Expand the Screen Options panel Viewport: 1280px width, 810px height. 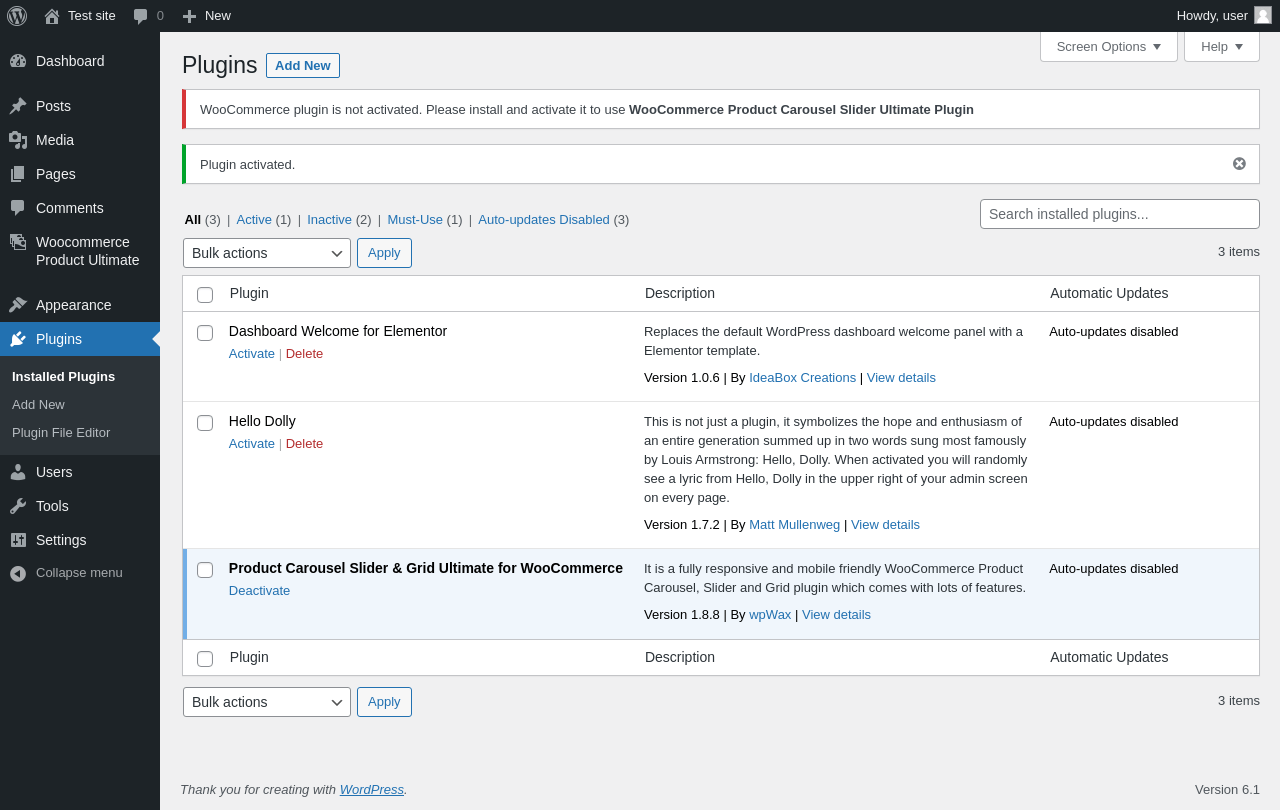1108,46
